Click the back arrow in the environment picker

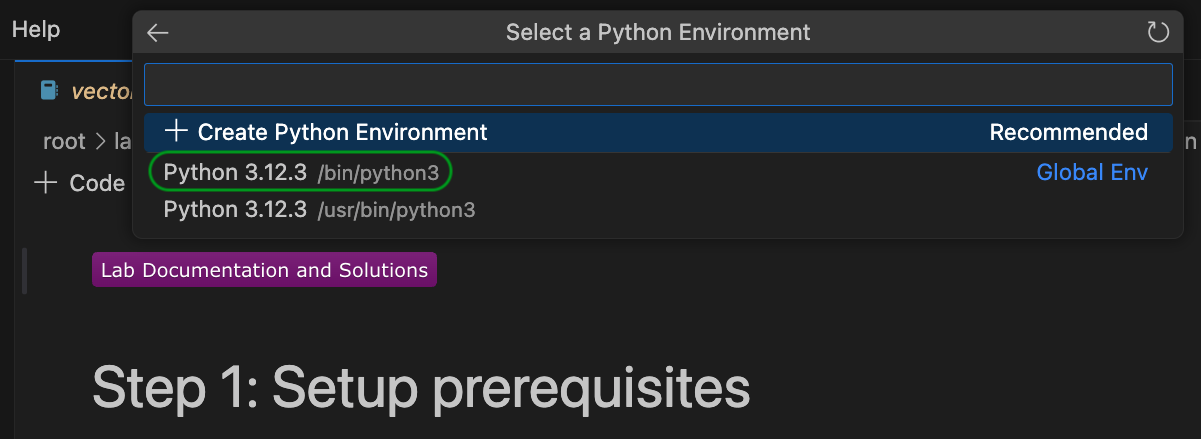tap(158, 33)
